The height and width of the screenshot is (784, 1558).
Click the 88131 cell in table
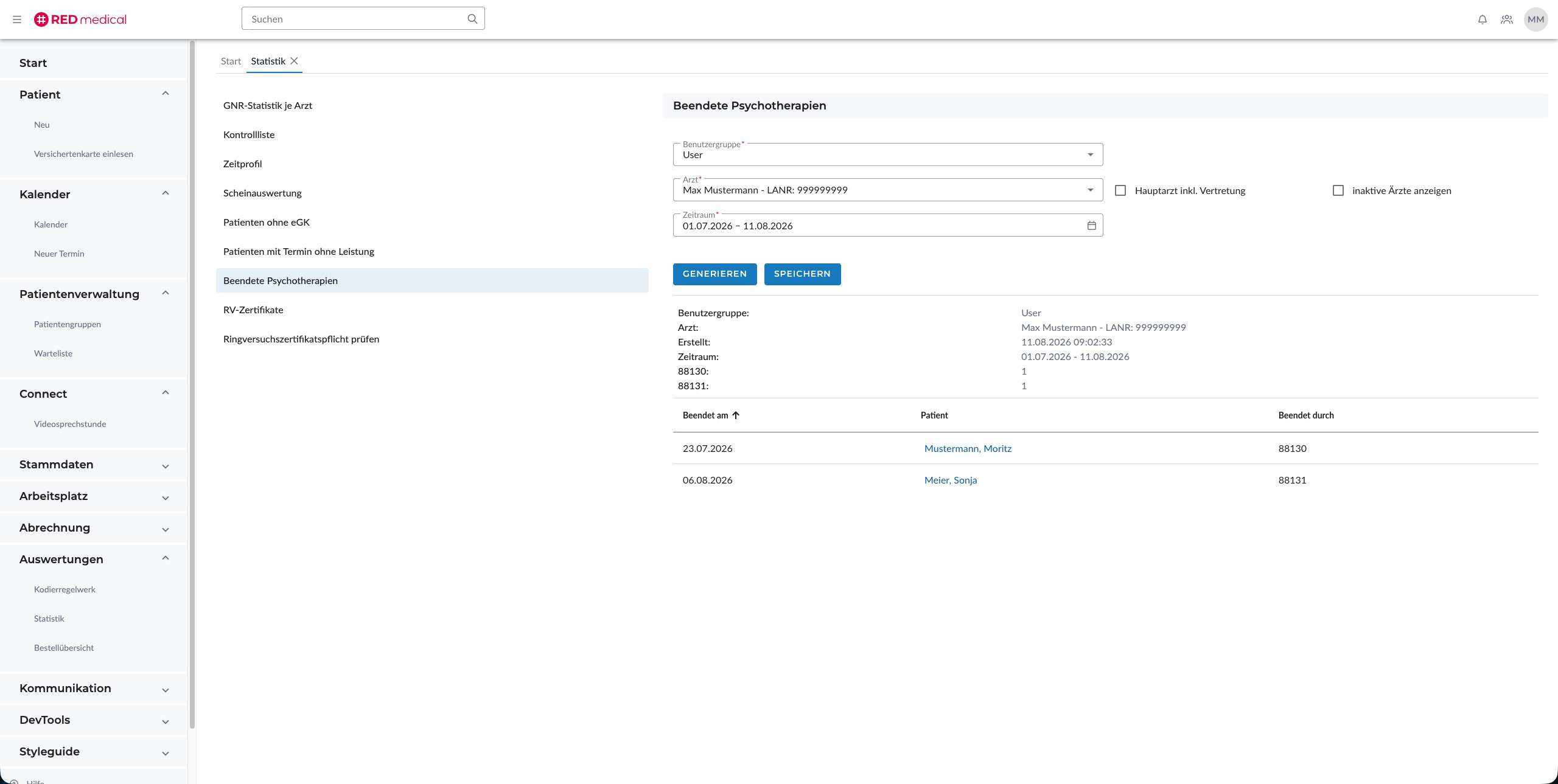click(x=1293, y=480)
